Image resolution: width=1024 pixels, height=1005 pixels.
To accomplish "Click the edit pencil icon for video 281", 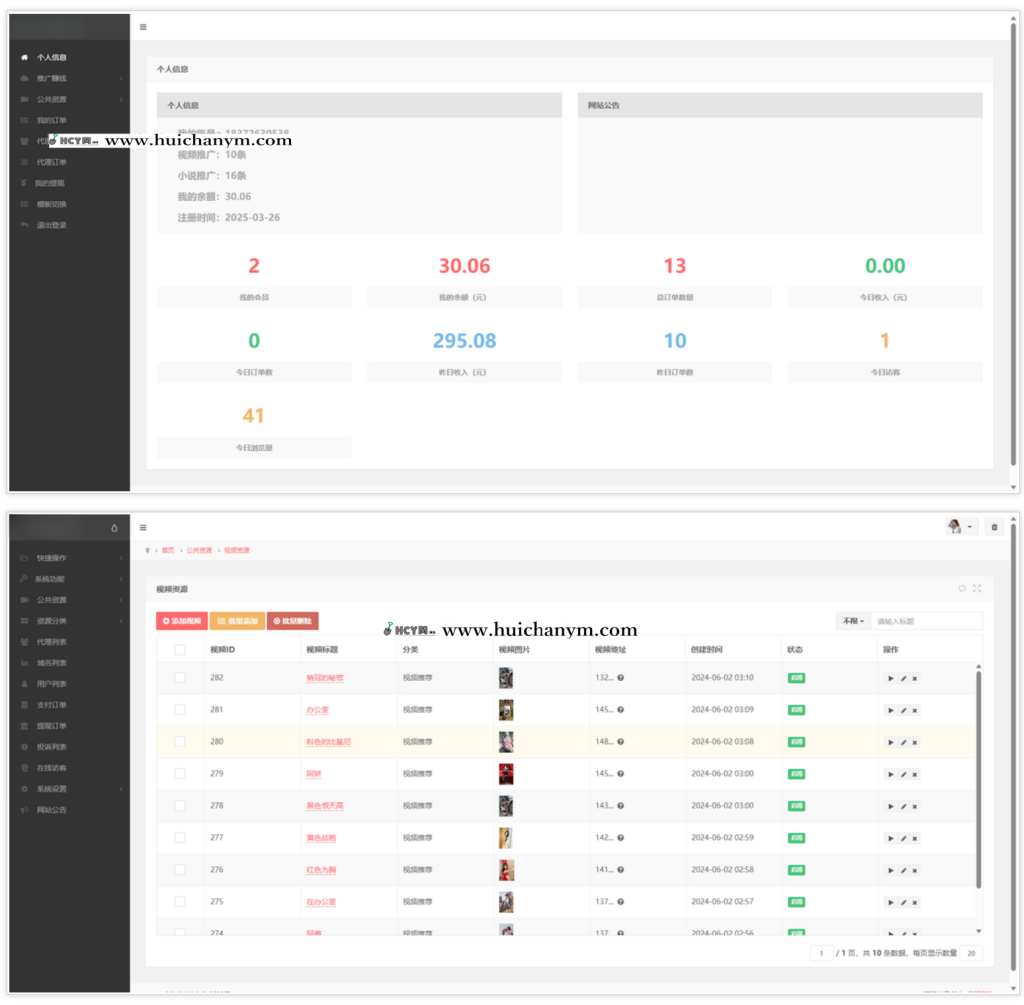I will point(903,710).
